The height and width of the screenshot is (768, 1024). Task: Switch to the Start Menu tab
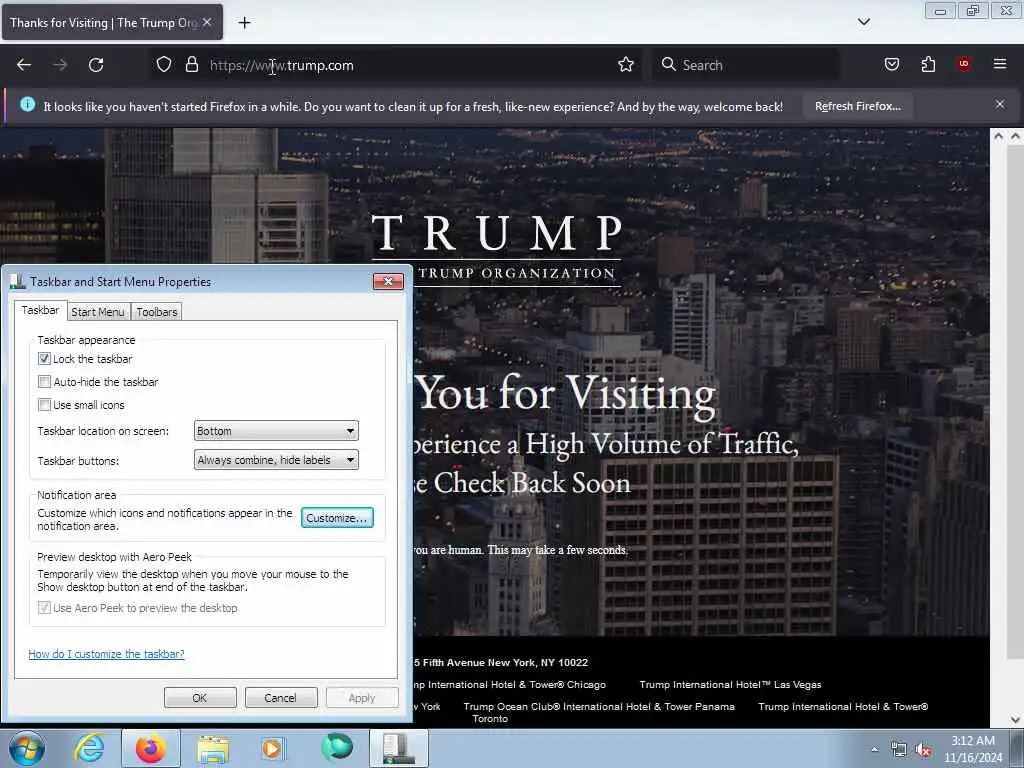click(98, 312)
